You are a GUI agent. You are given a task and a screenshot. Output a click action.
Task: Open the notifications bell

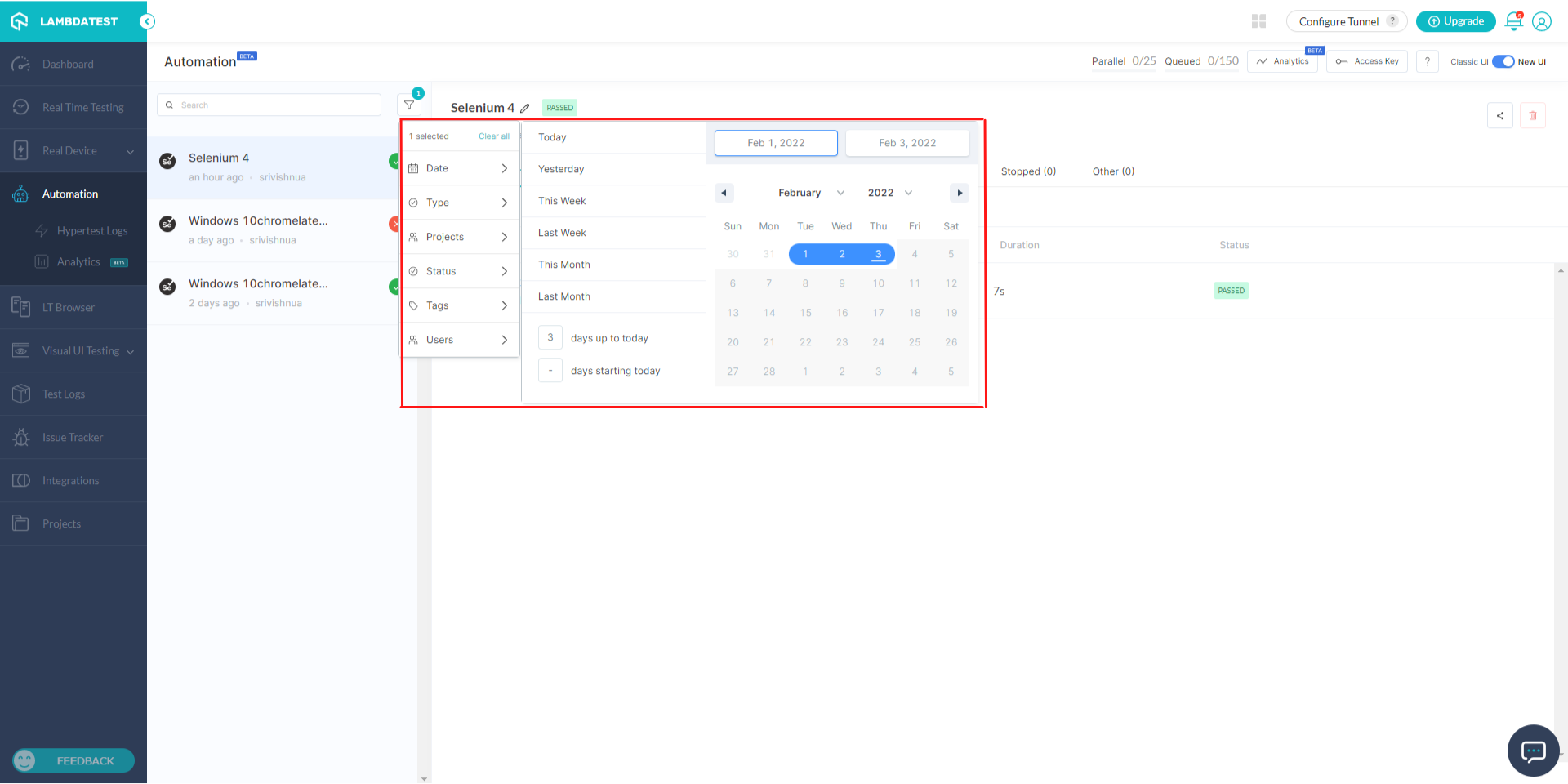click(1513, 21)
